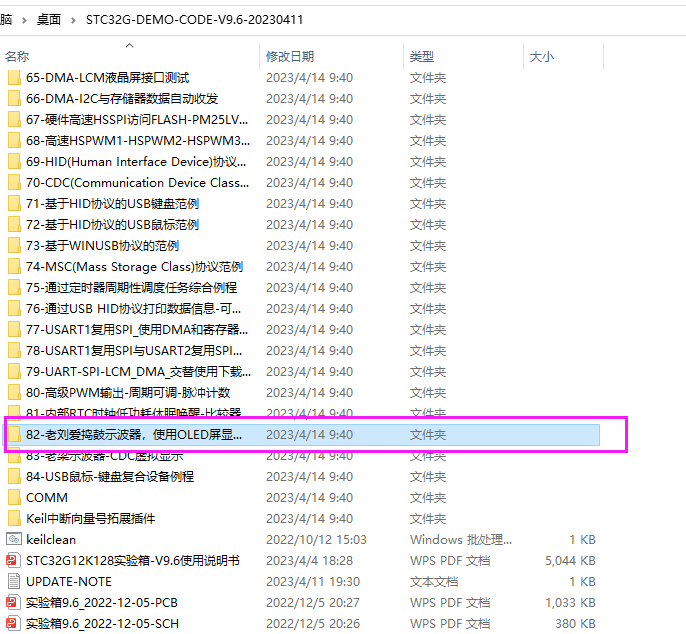The height and width of the screenshot is (634, 686).
Task: Click the 380 KB size value
Action: point(576,624)
